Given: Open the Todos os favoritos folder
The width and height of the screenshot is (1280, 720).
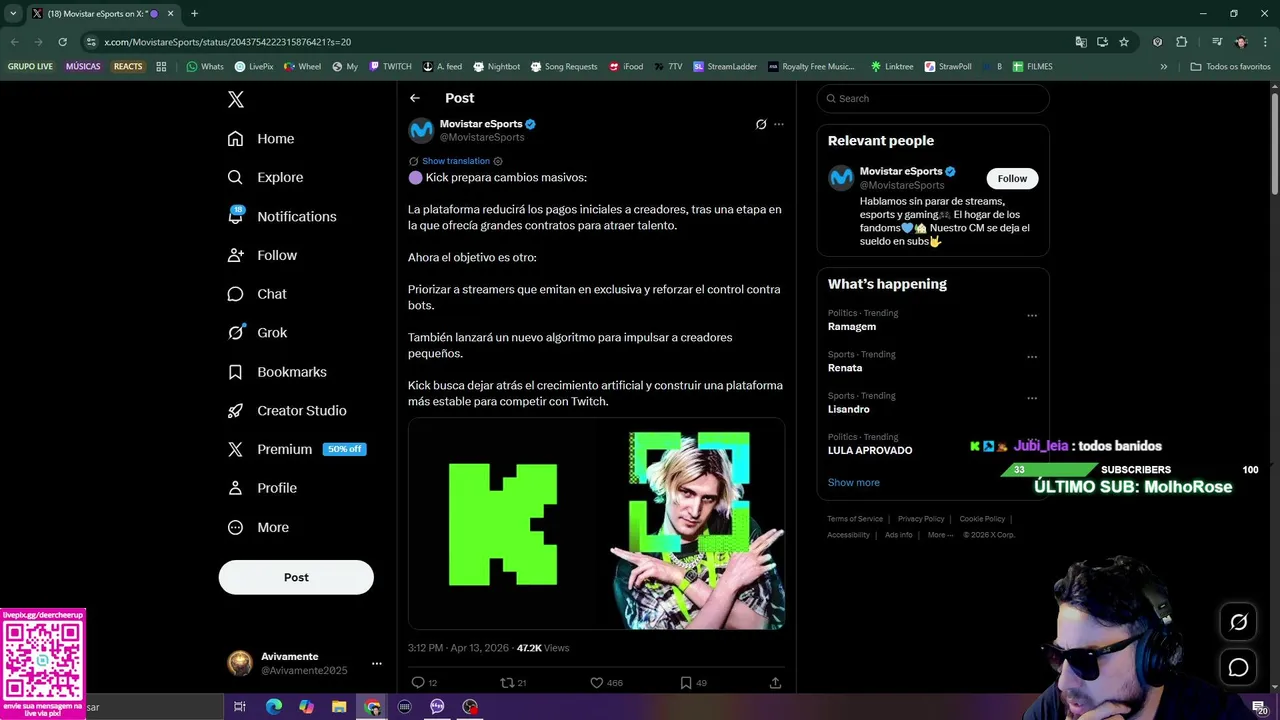Looking at the screenshot, I should [1231, 67].
